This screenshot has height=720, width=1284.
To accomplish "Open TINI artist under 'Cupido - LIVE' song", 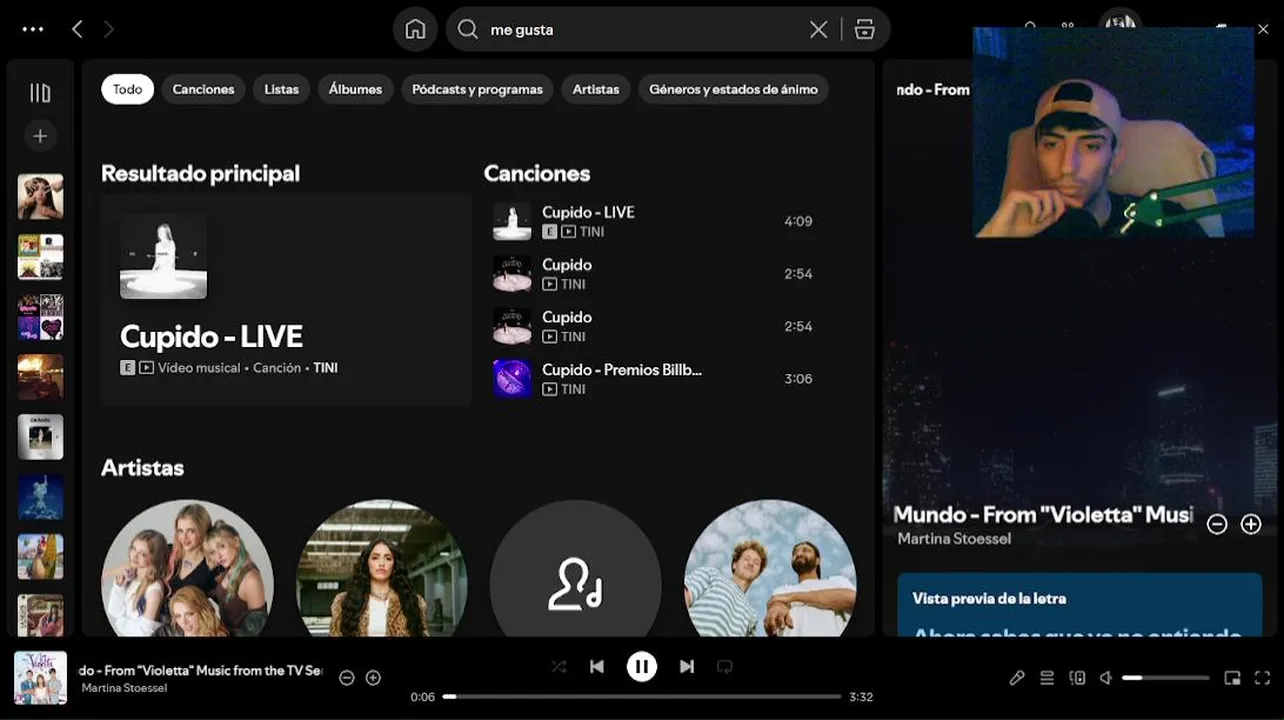I will click(x=592, y=232).
